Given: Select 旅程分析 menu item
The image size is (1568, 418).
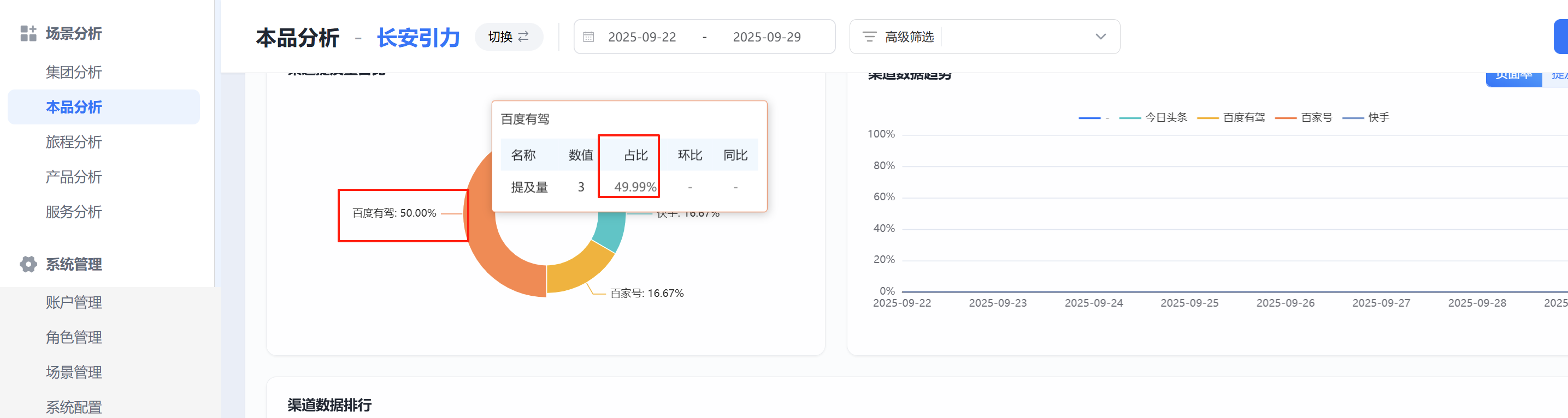Looking at the screenshot, I should coord(74,142).
